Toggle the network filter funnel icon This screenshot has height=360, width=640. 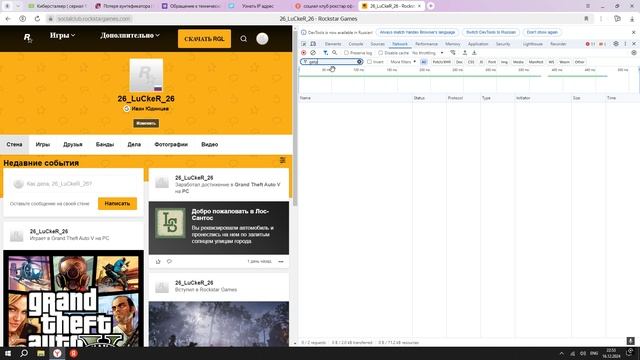coord(325,53)
